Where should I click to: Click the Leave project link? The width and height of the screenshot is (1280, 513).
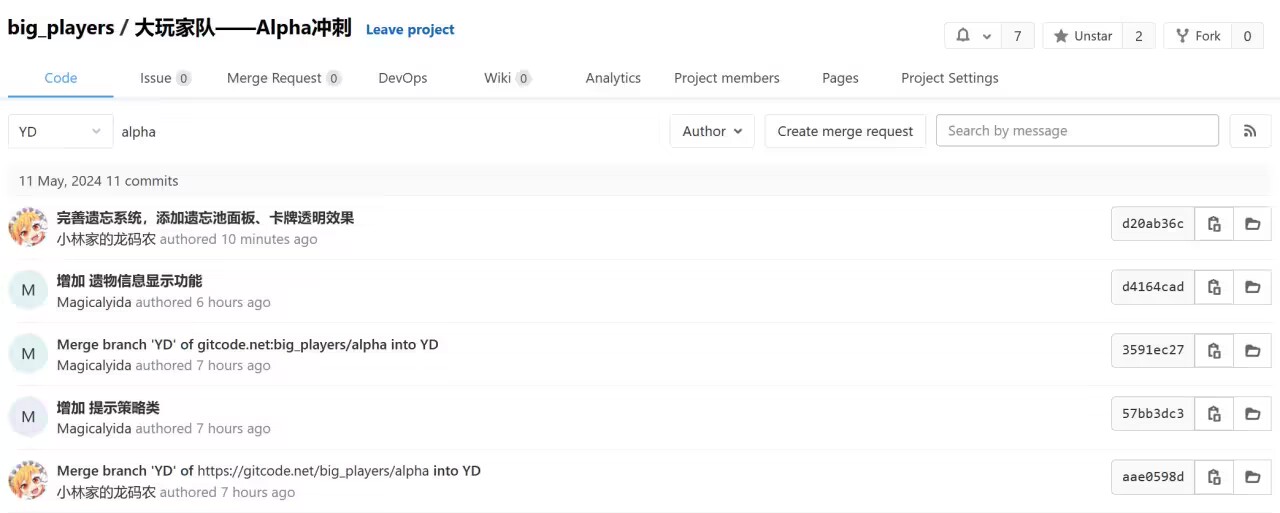point(410,30)
